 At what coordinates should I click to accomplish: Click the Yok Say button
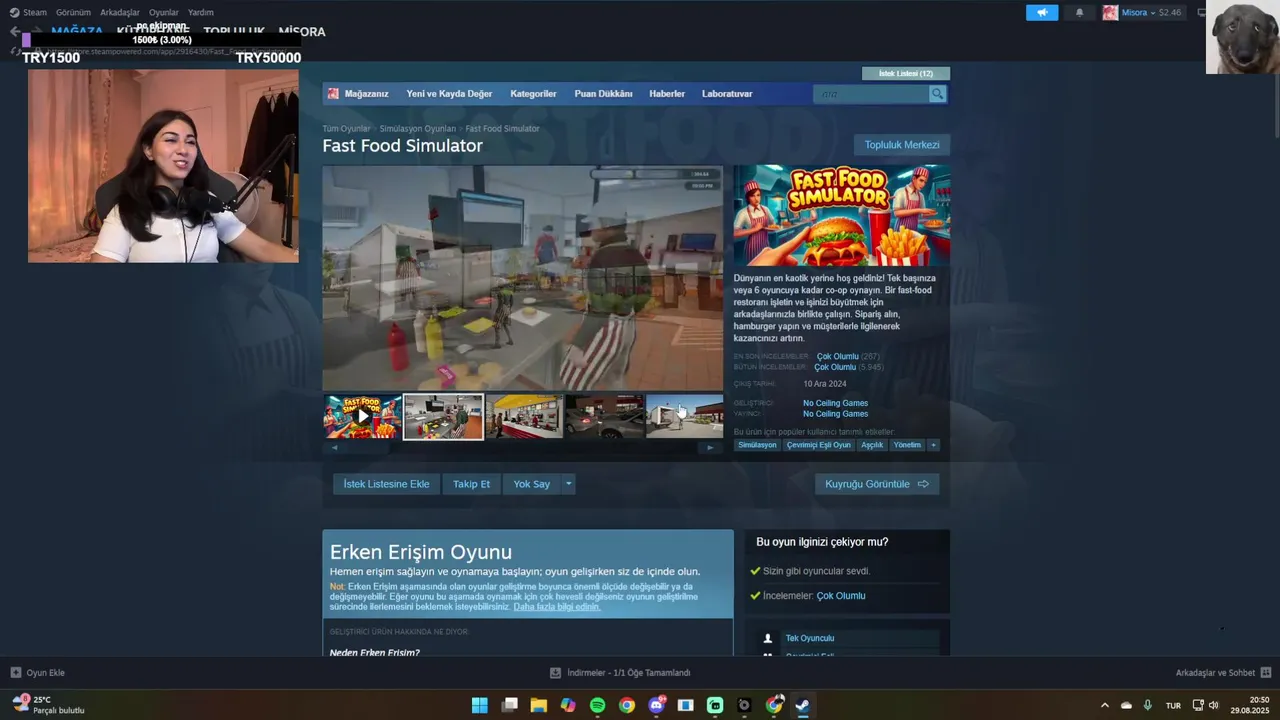[x=532, y=484]
